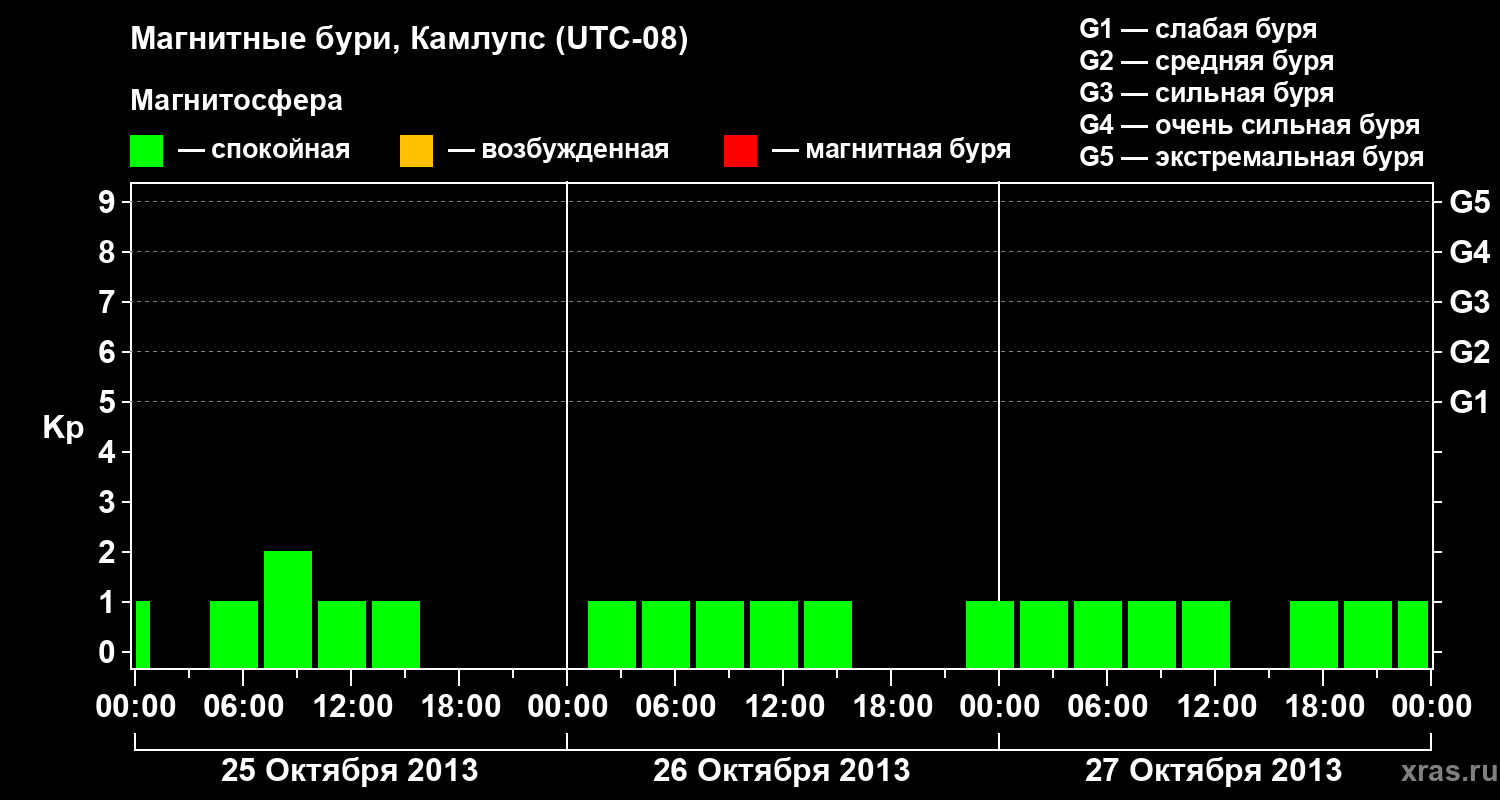Viewport: 1500px width, 800px height.
Task: Click the right-axis 'G4' label
Action: coord(1469,252)
